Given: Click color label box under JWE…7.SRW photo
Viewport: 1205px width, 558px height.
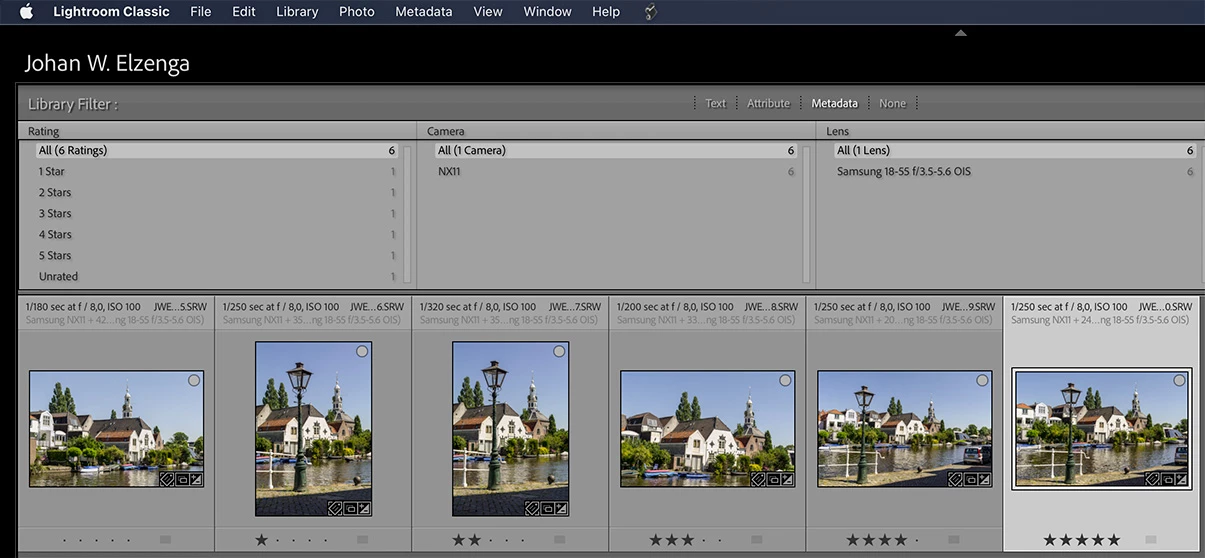Looking at the screenshot, I should click(559, 540).
